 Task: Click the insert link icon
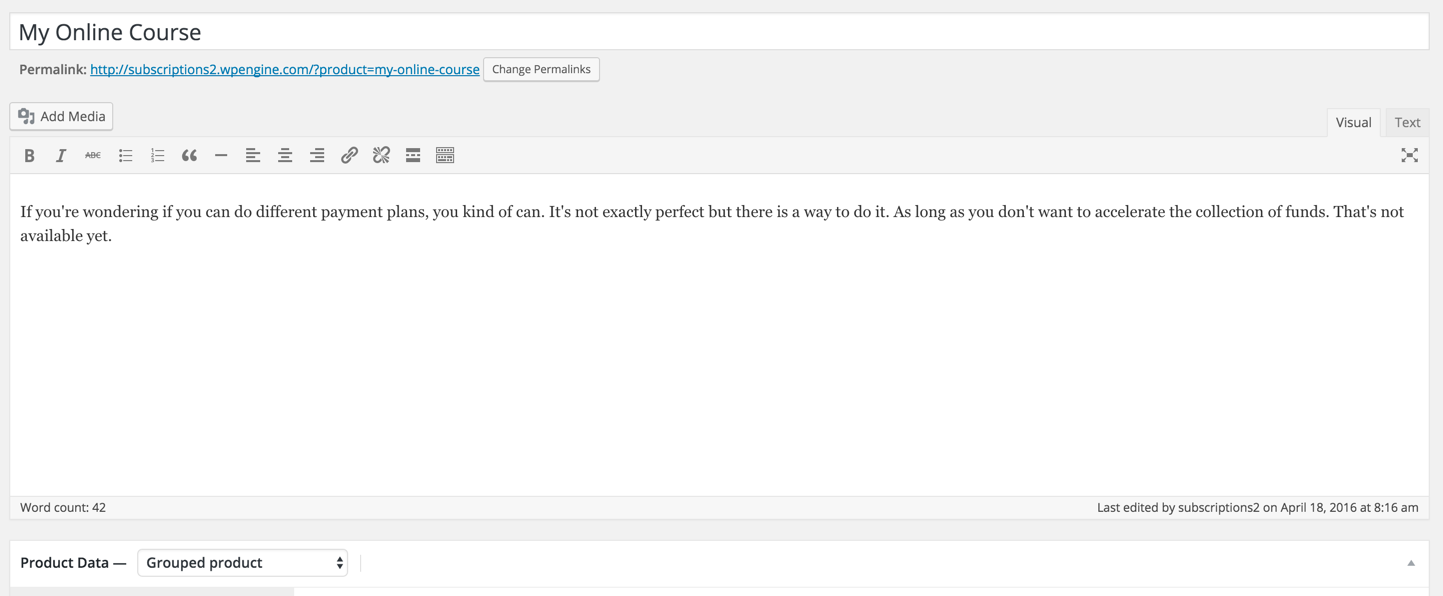(x=349, y=156)
